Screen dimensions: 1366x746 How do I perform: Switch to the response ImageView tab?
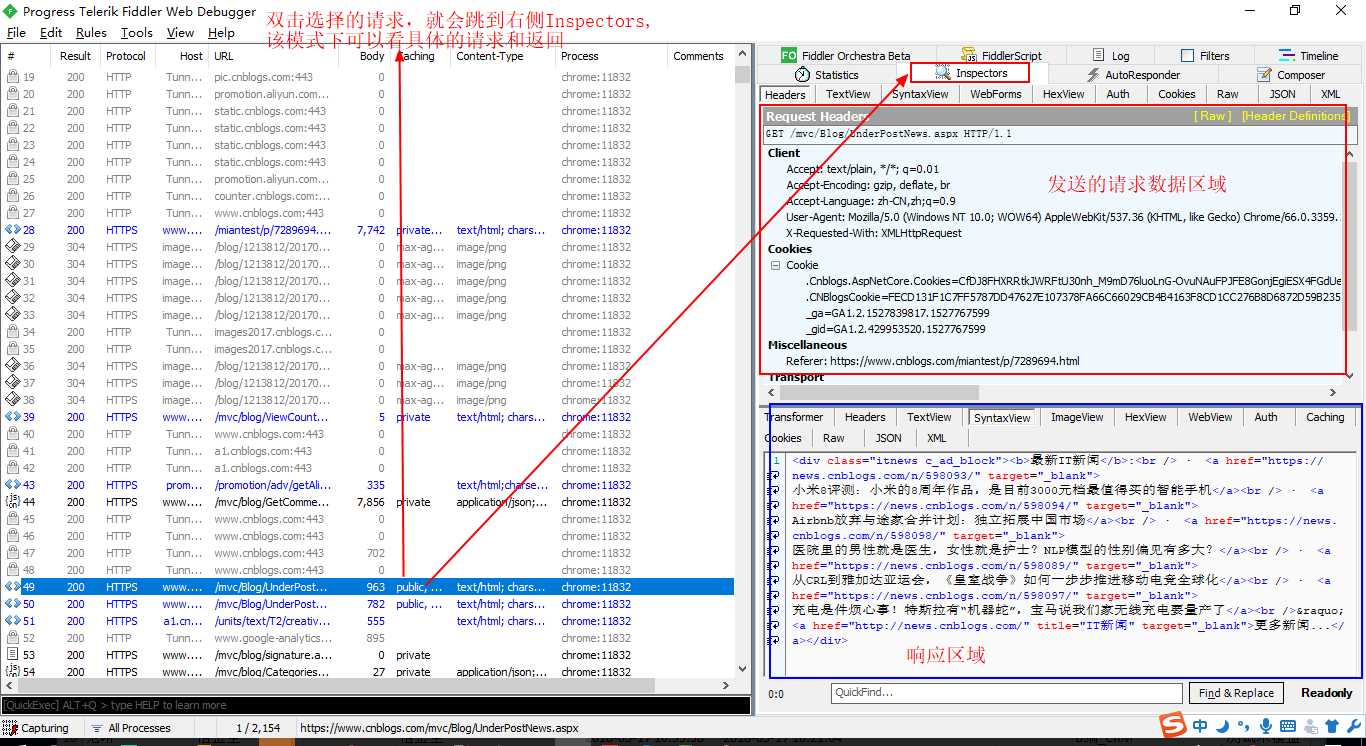click(1077, 417)
